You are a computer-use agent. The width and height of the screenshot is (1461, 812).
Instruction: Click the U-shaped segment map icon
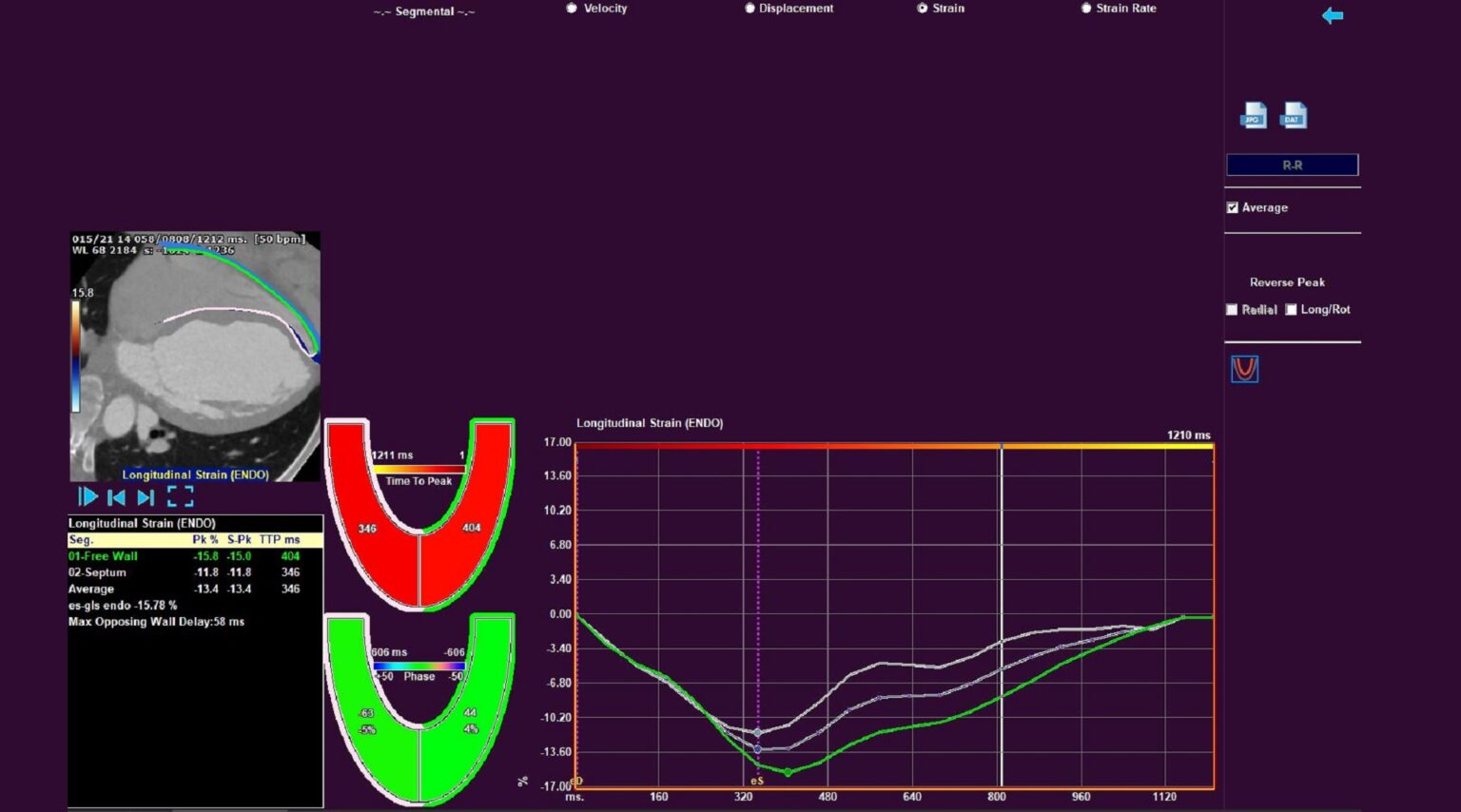[x=1244, y=369]
